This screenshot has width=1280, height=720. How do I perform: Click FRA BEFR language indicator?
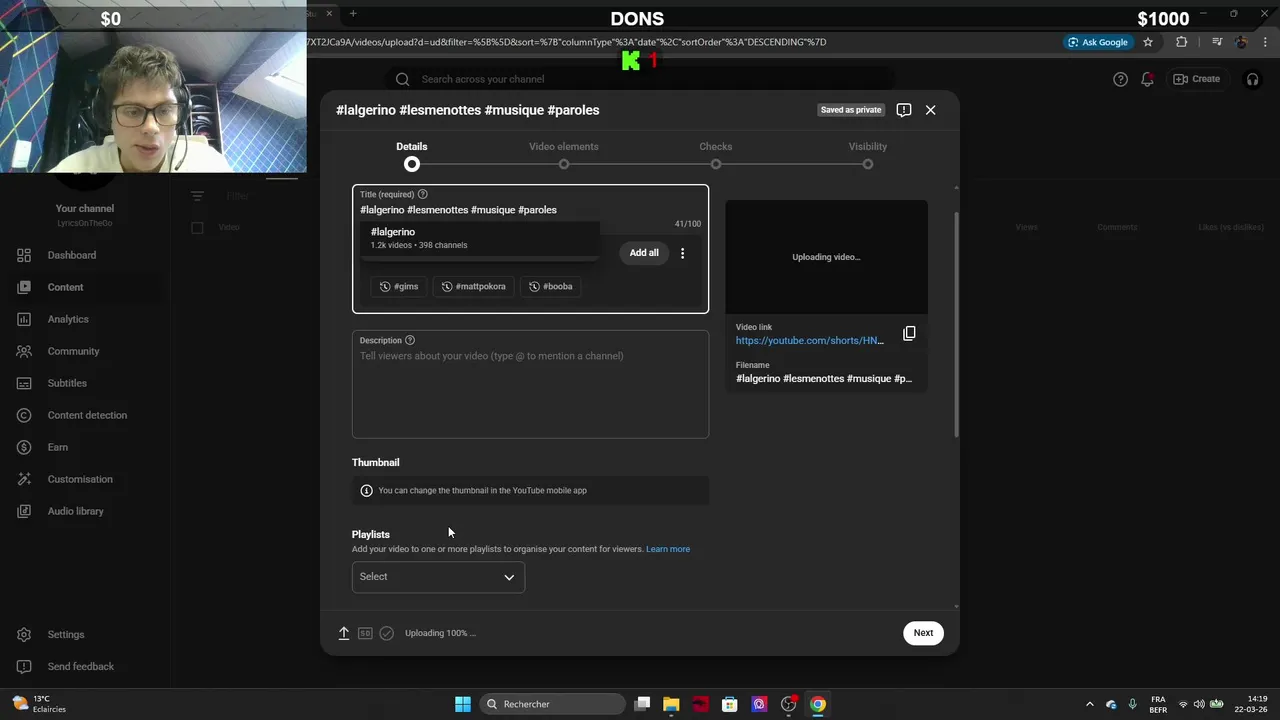1158,704
